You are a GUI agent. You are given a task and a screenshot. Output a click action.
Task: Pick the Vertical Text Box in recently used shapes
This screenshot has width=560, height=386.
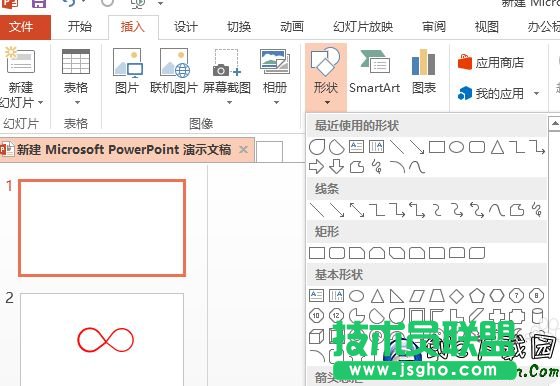376,147
